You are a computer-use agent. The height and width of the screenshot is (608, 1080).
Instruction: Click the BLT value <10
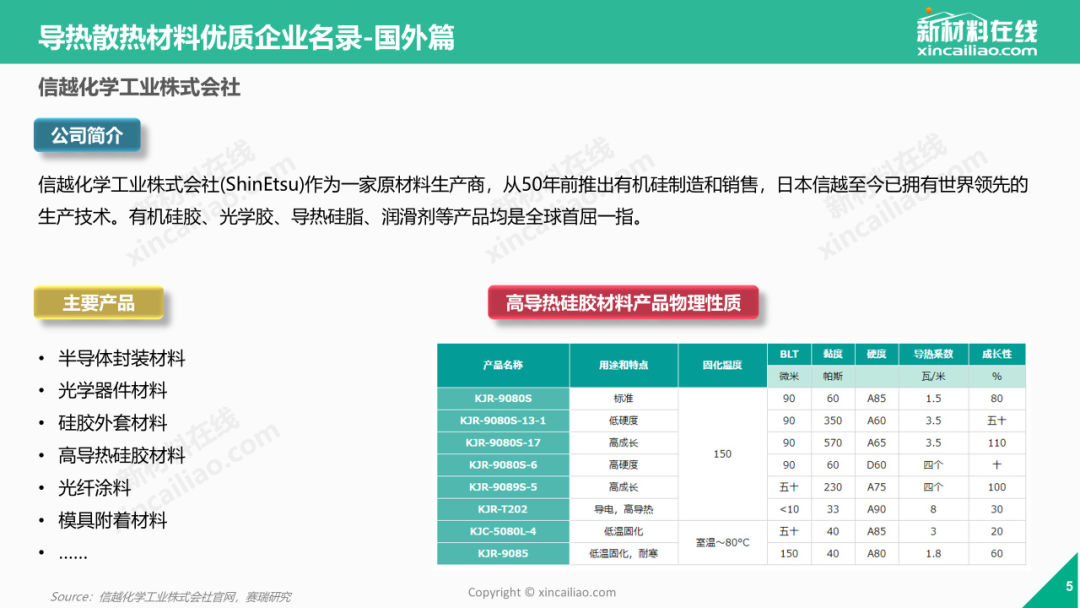click(x=789, y=509)
